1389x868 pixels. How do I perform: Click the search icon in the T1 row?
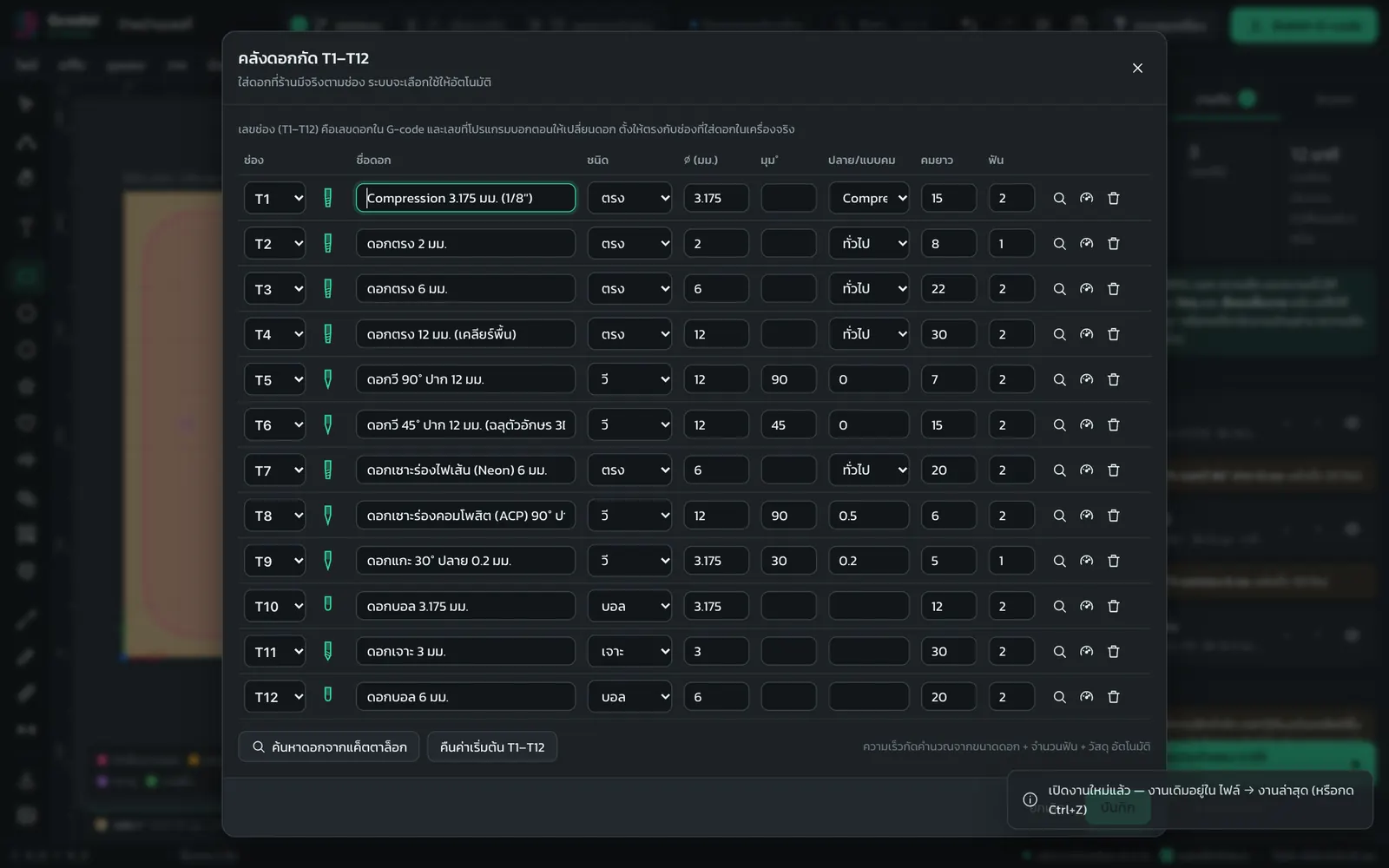point(1059,198)
